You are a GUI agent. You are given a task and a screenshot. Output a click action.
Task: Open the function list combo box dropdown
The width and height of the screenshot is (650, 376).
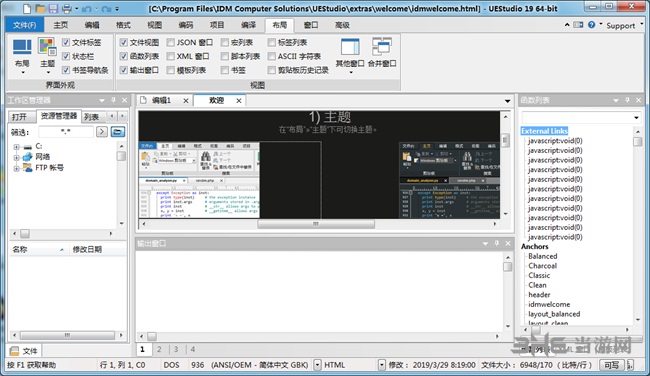[636, 118]
